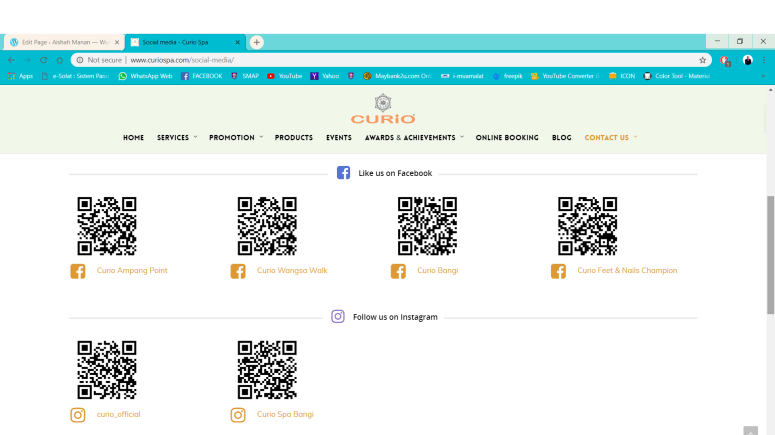The image size is (775, 435).
Task: Show more bookmarks overflow chevron
Action: (x=763, y=76)
